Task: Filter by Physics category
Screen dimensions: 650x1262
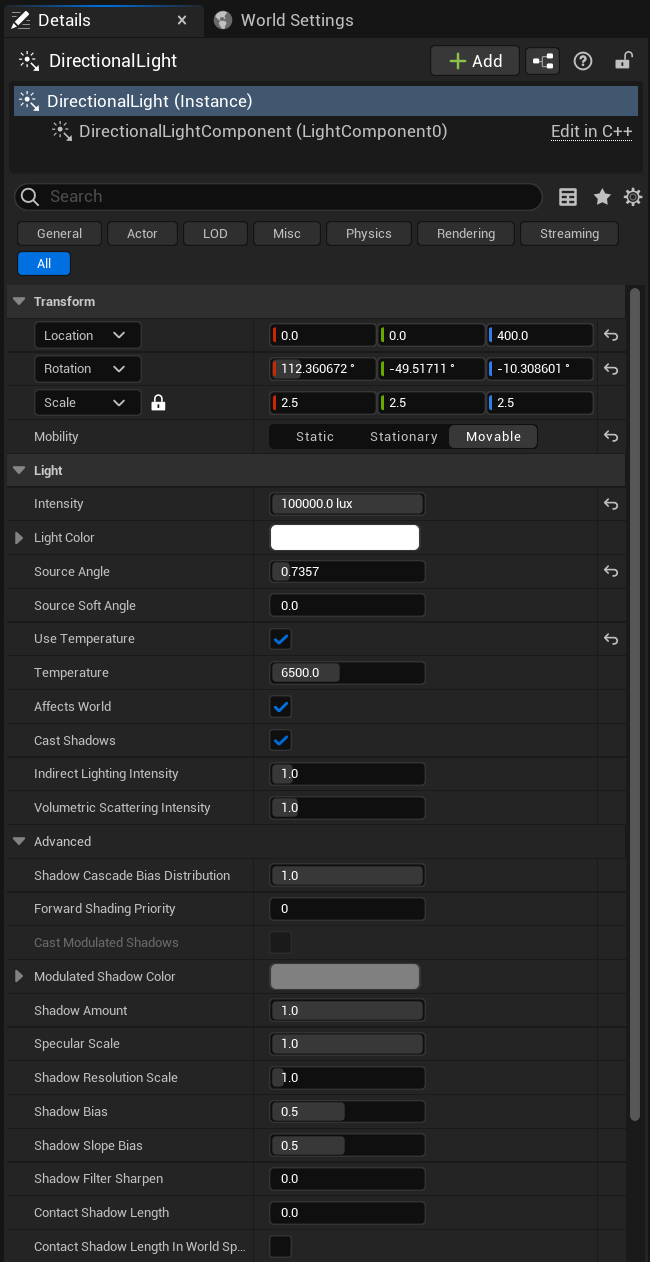Action: [x=369, y=233]
